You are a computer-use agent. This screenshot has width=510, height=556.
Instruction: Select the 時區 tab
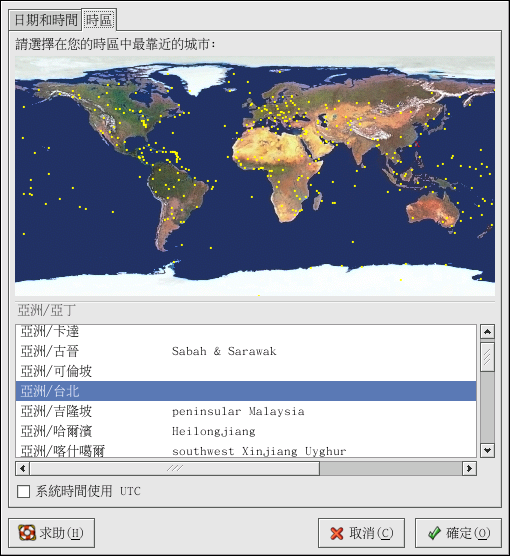point(99,20)
